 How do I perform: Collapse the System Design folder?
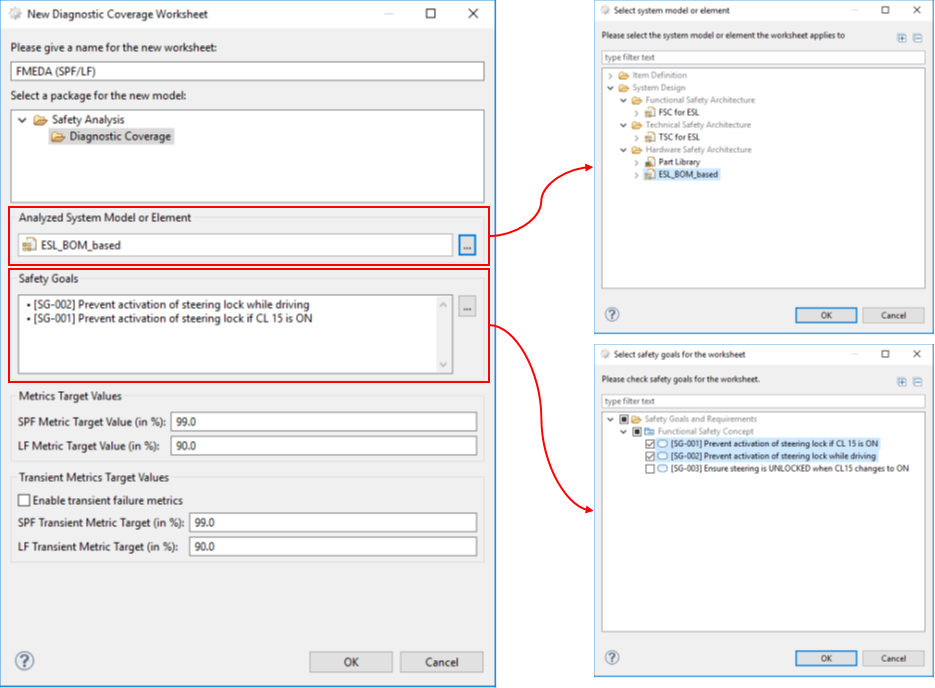coord(610,88)
